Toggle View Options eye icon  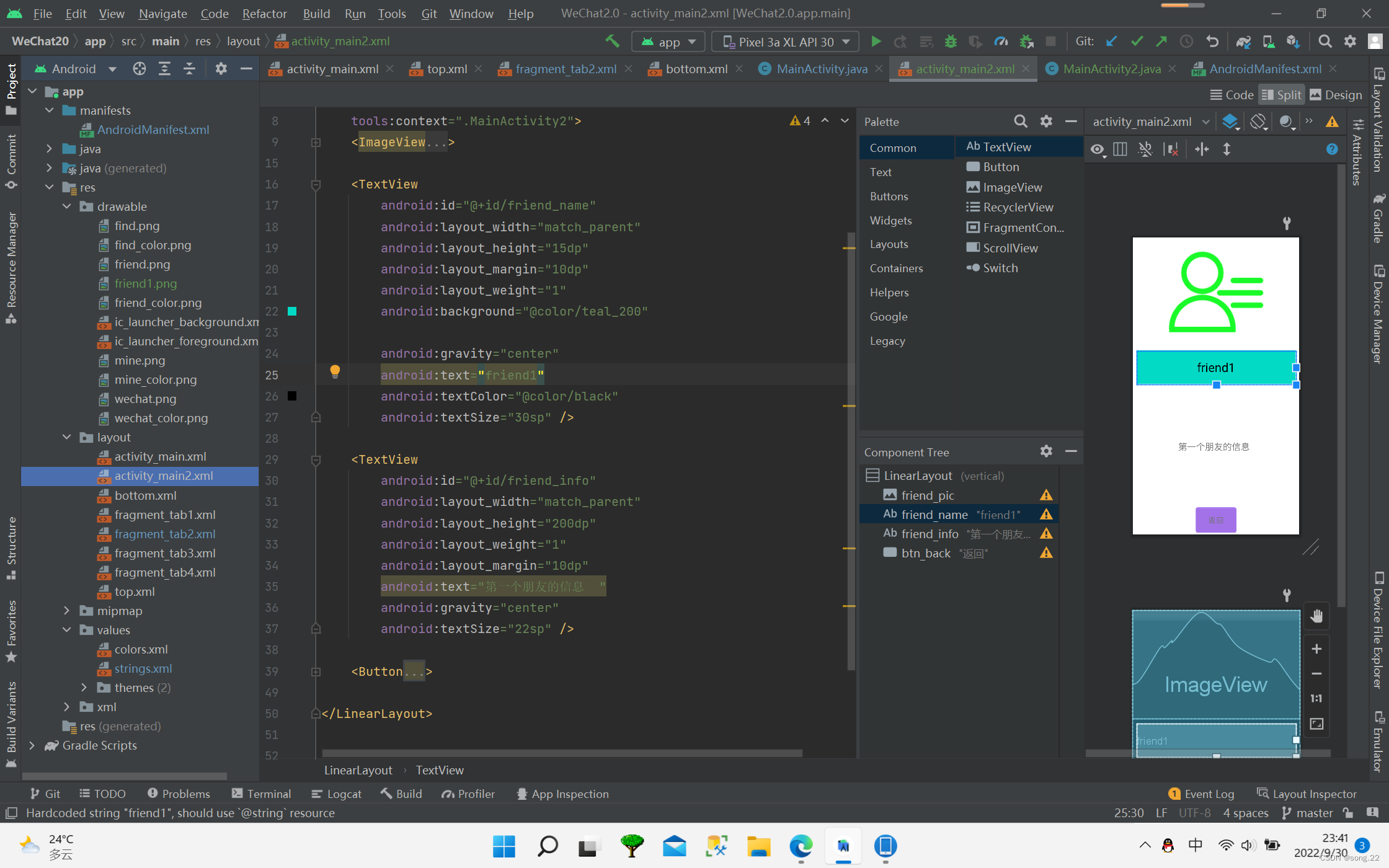(1098, 149)
